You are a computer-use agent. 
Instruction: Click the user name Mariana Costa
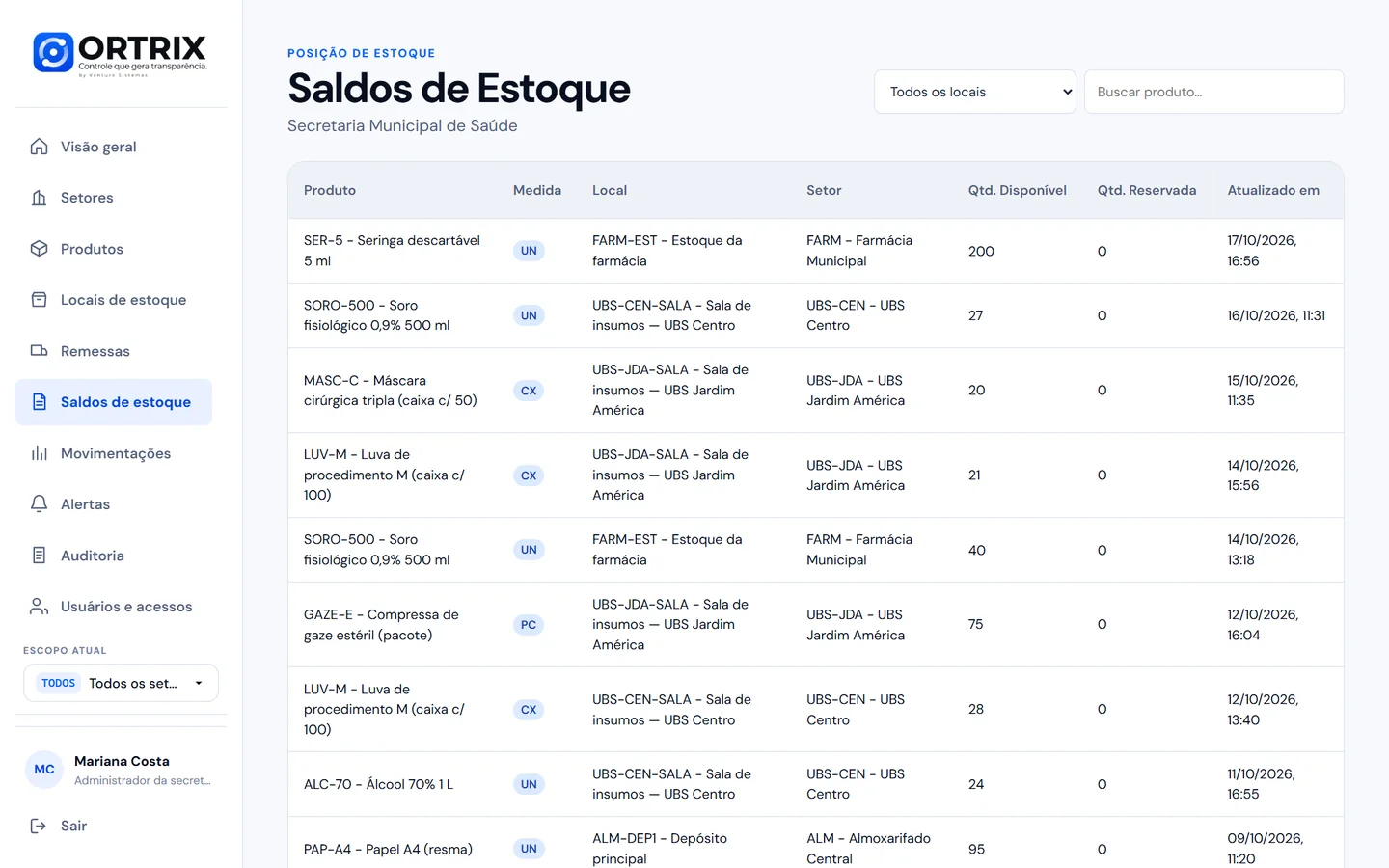122,761
